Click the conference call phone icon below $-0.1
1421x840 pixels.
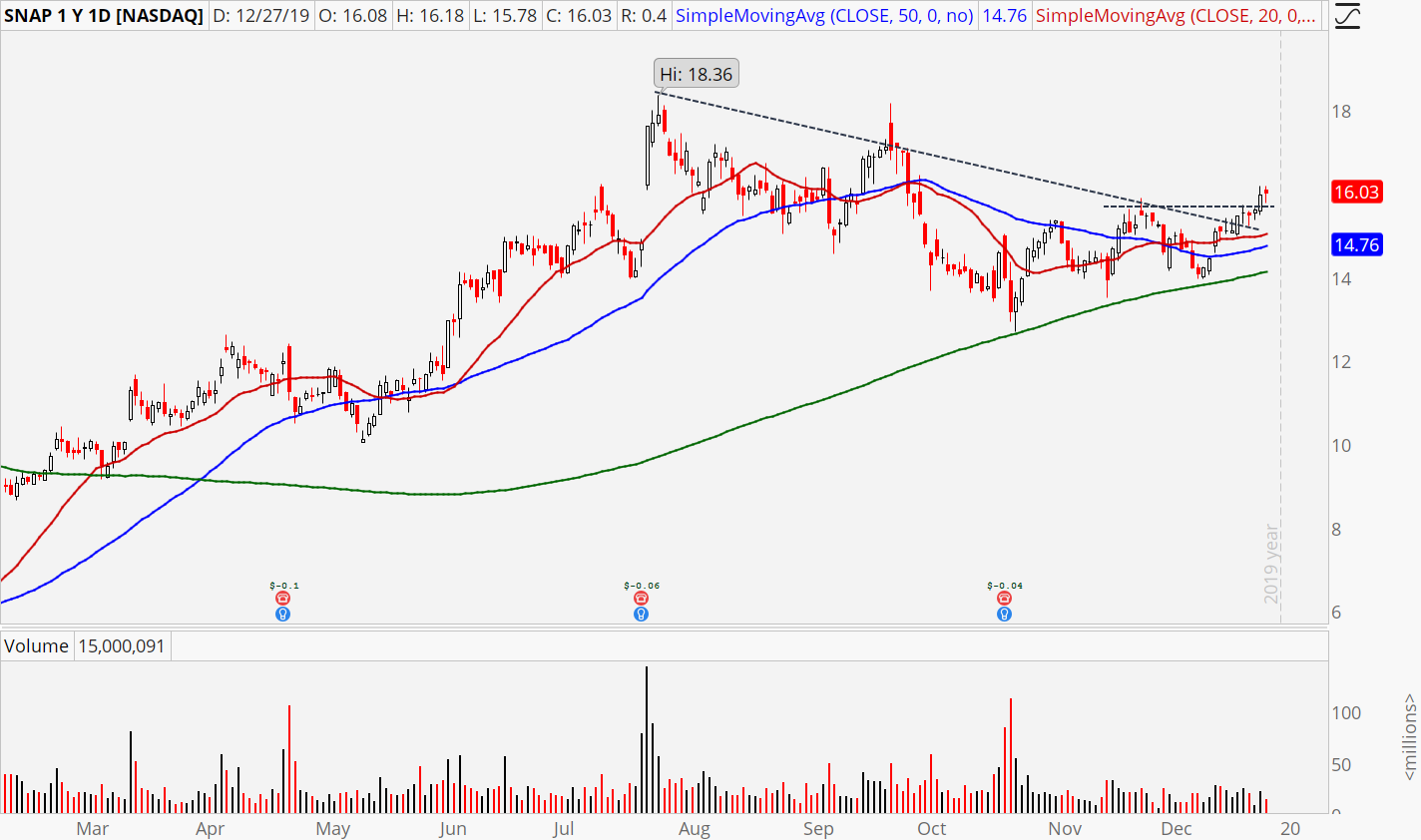pyautogui.click(x=283, y=599)
